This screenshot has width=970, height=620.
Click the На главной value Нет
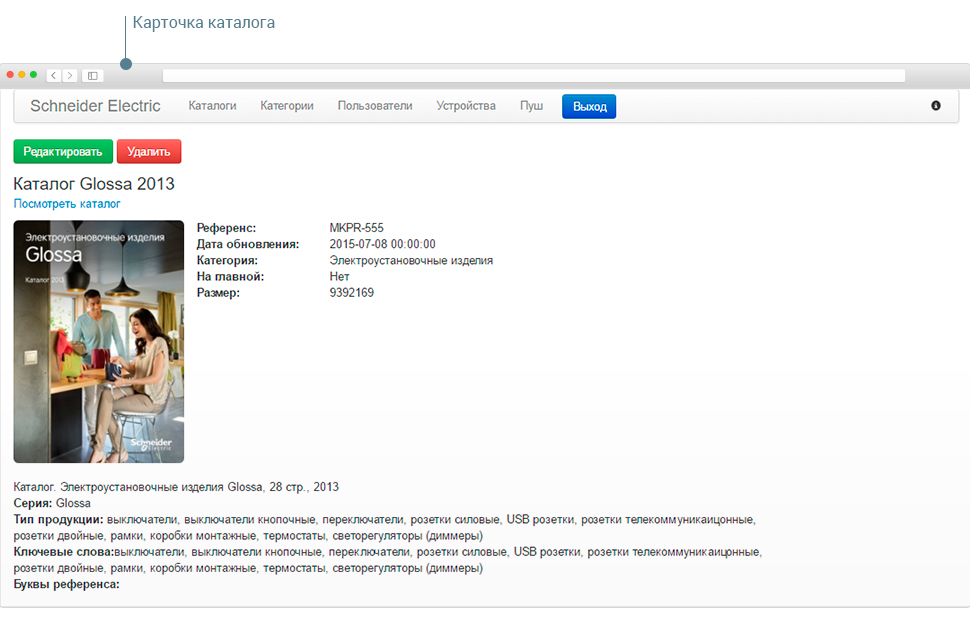tap(339, 277)
